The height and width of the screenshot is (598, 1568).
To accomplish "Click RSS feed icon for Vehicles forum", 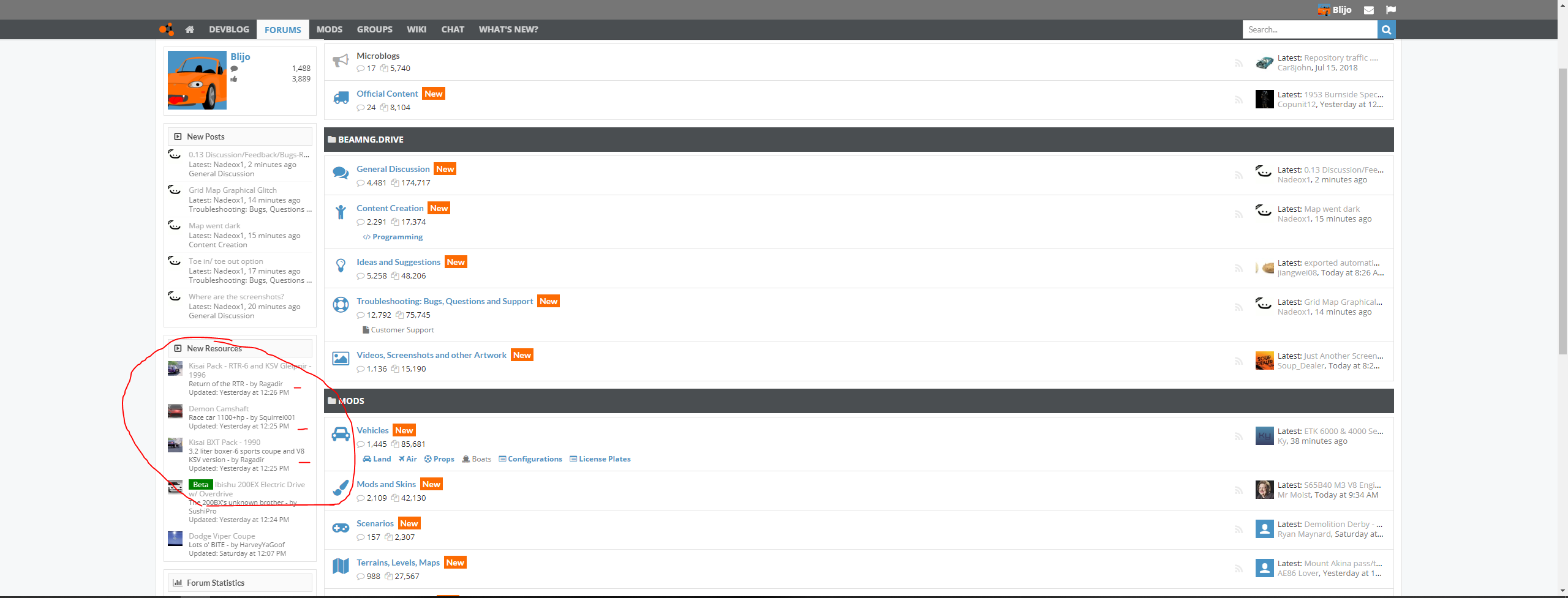I will coord(1238,436).
